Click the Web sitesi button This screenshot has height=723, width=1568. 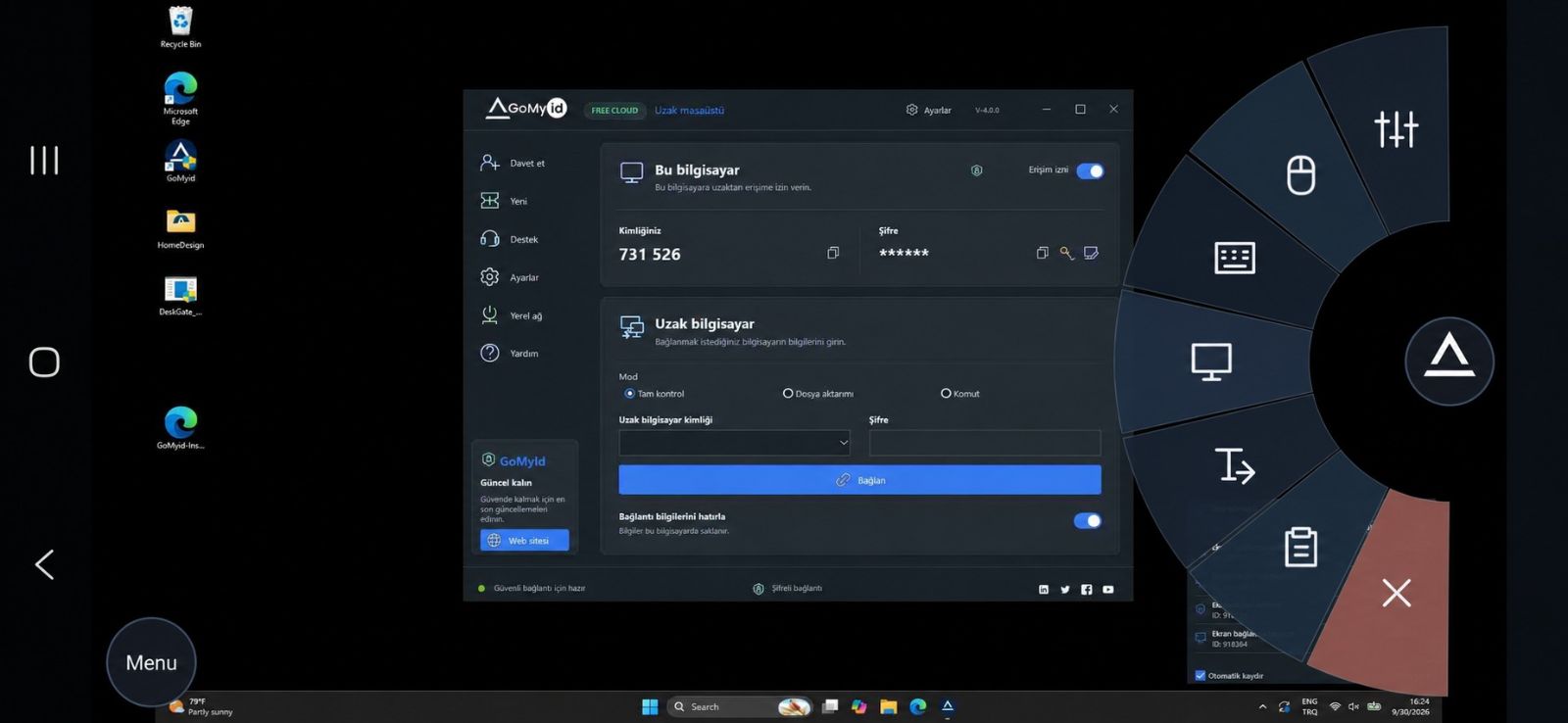pos(524,541)
